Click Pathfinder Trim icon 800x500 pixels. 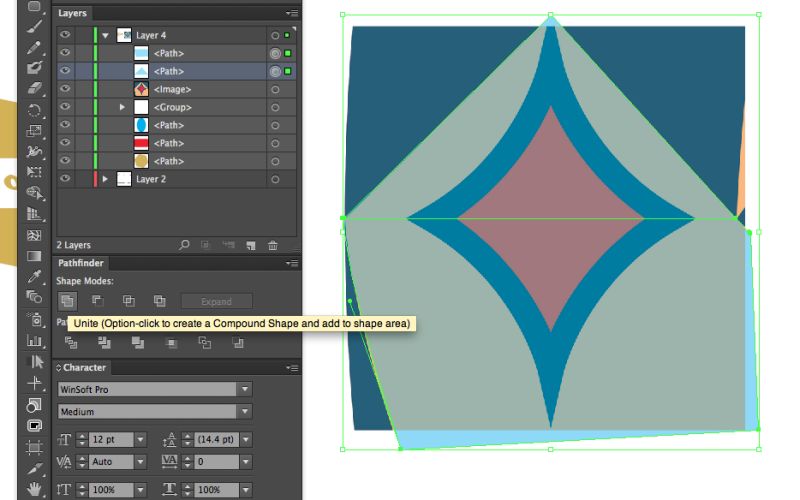[x=104, y=343]
